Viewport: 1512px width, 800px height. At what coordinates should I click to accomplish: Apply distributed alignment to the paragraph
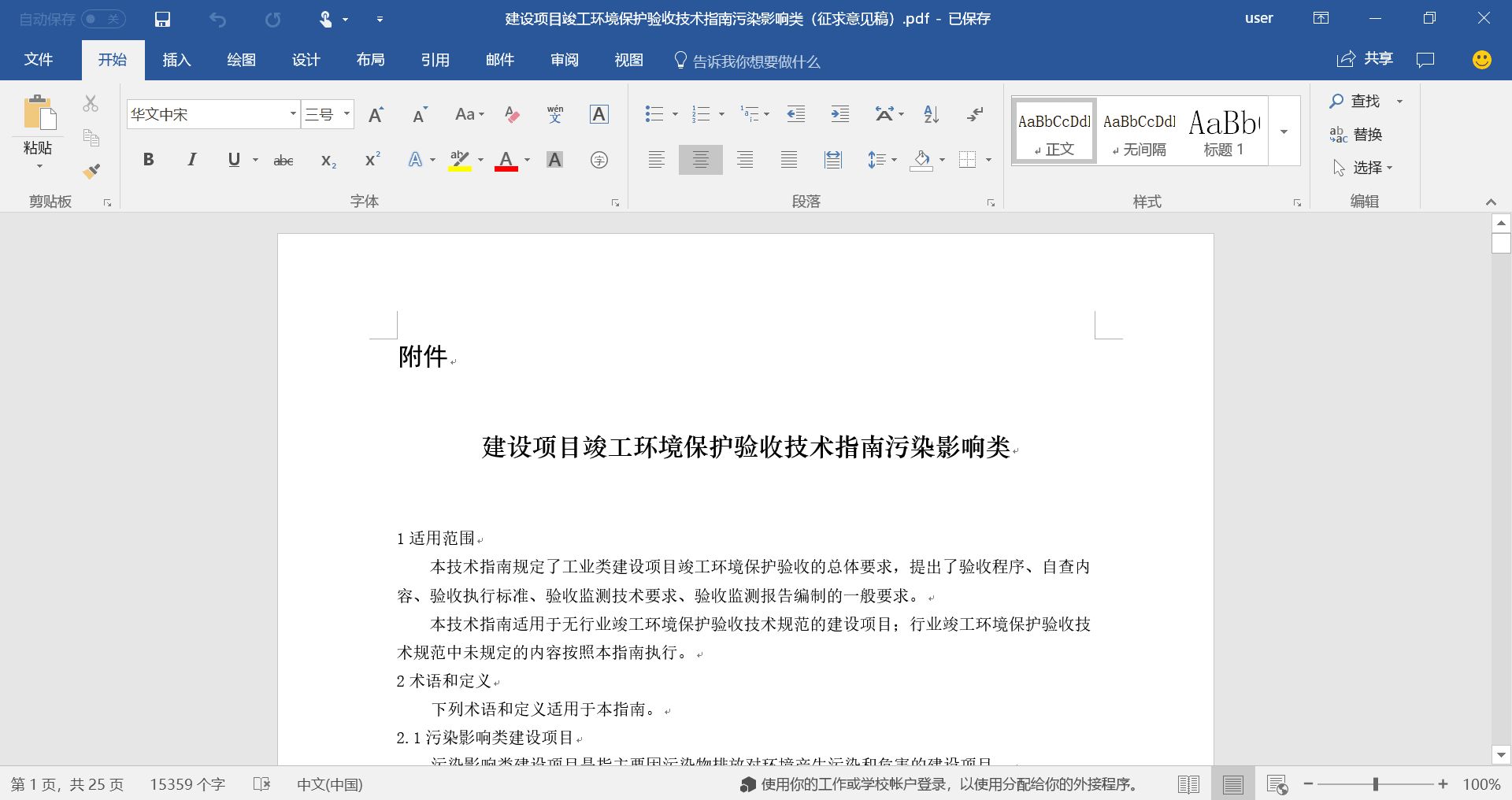[833, 160]
